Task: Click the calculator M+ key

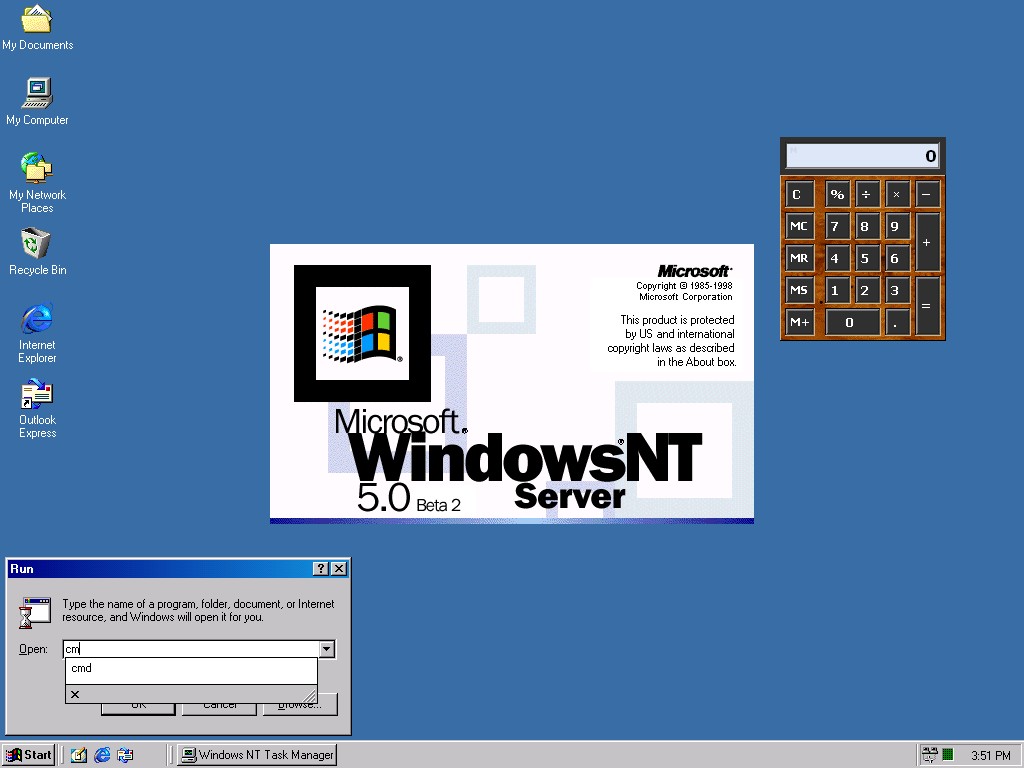Action: [x=799, y=322]
